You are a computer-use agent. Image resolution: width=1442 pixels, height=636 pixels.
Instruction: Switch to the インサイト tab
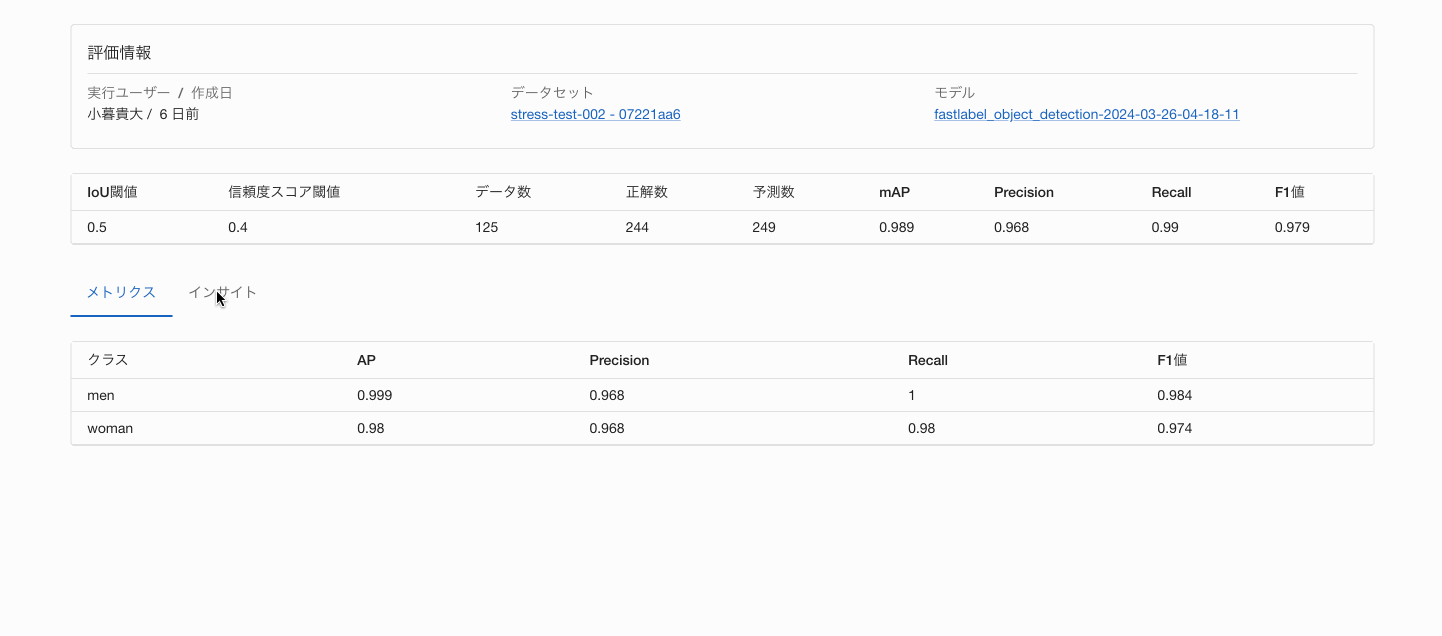coord(222,292)
